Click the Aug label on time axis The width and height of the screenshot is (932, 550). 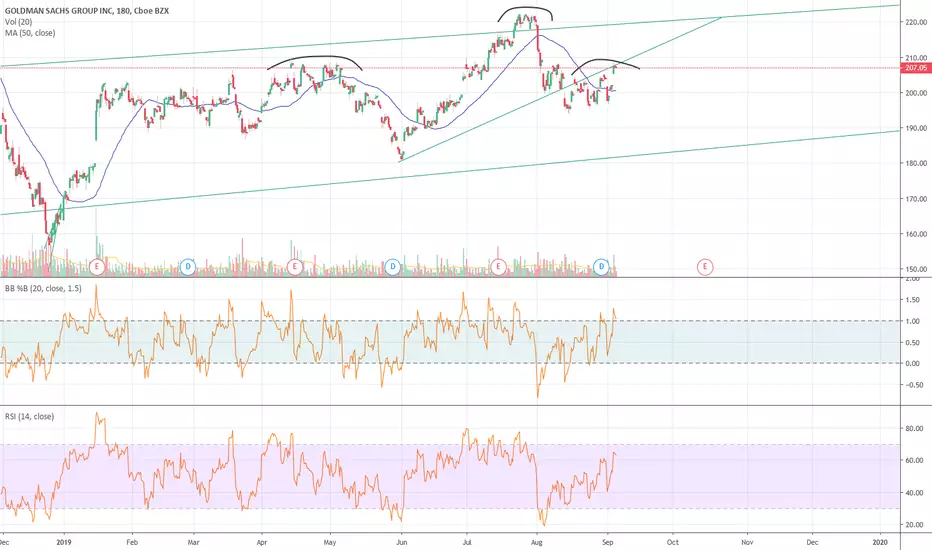pos(537,542)
